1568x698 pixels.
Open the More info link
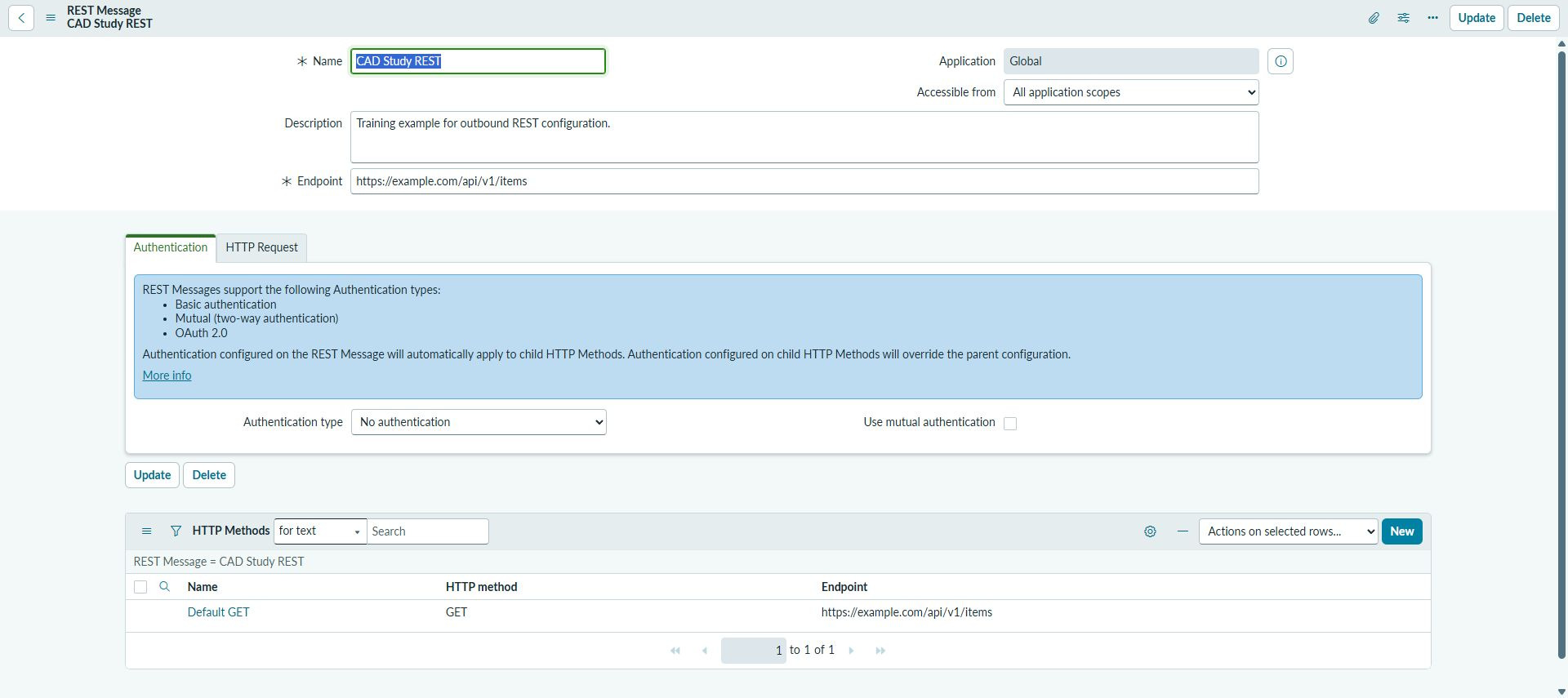(x=167, y=376)
